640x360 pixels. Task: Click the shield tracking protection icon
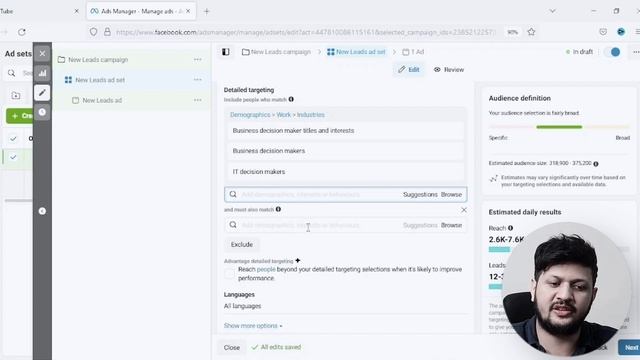click(x=93, y=32)
